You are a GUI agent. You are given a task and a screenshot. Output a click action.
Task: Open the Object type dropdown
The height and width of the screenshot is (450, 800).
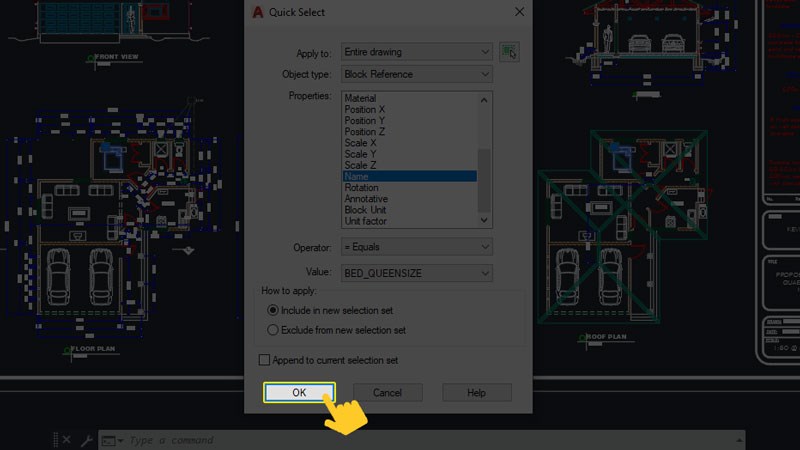click(416, 74)
